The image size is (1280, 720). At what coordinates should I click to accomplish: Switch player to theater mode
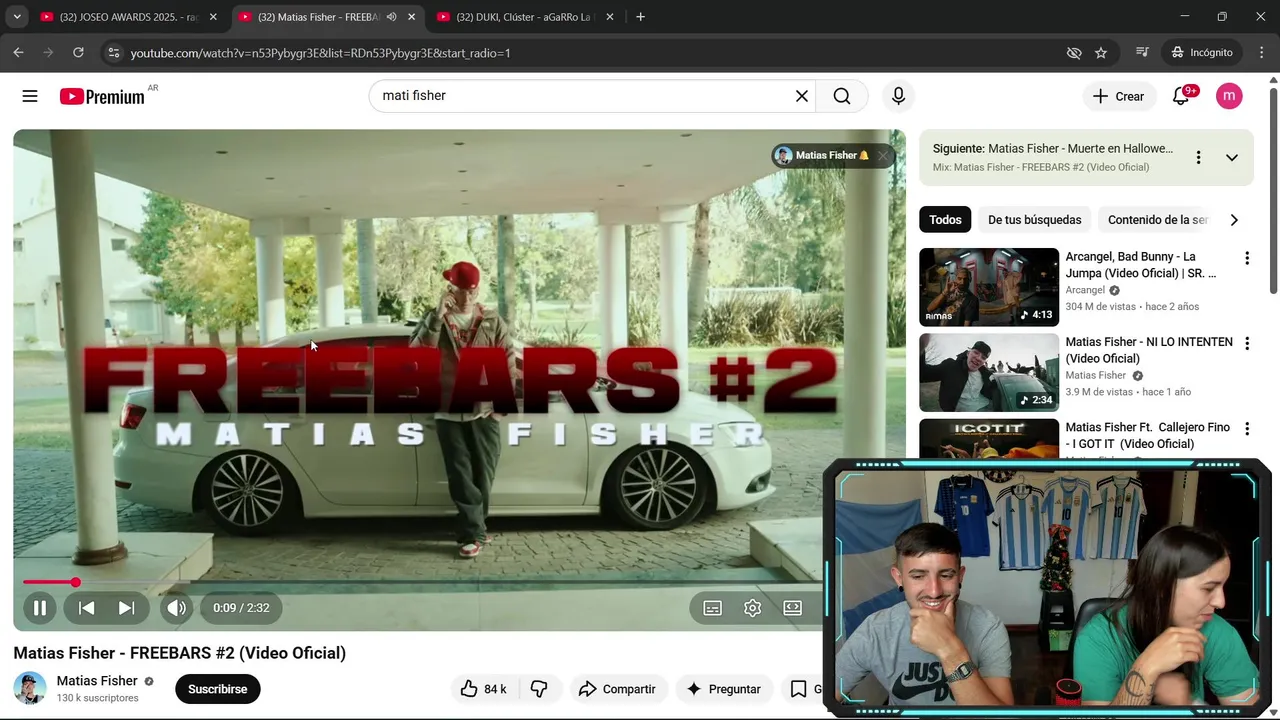[793, 607]
